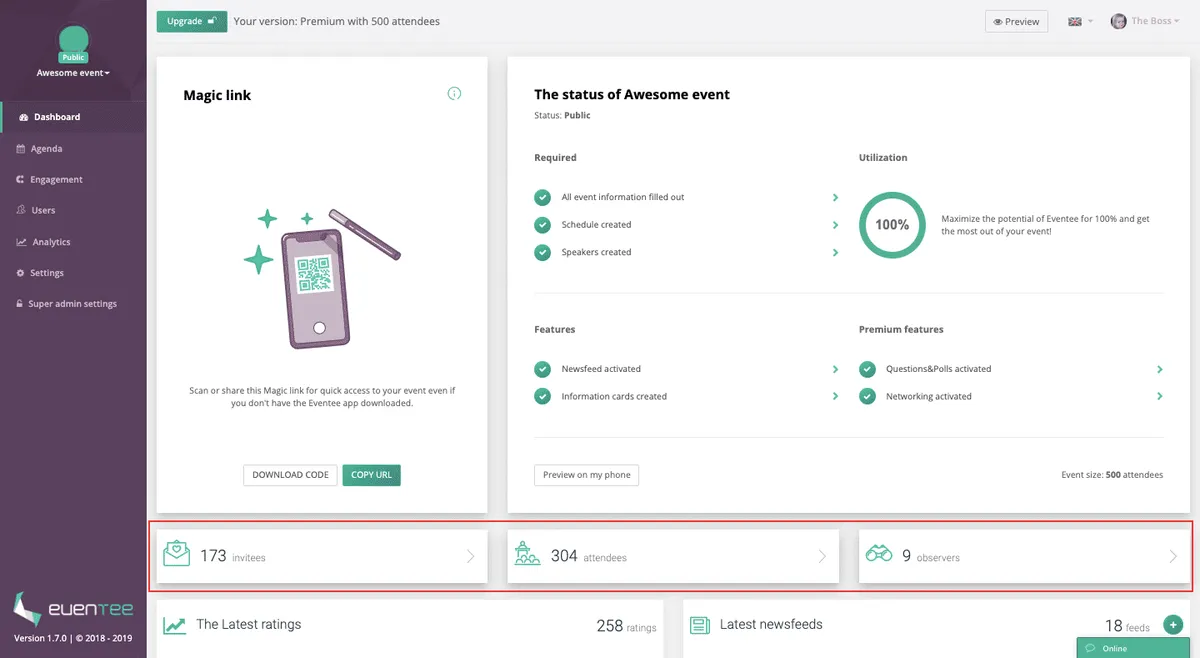Click the invitees envelope icon

[177, 555]
